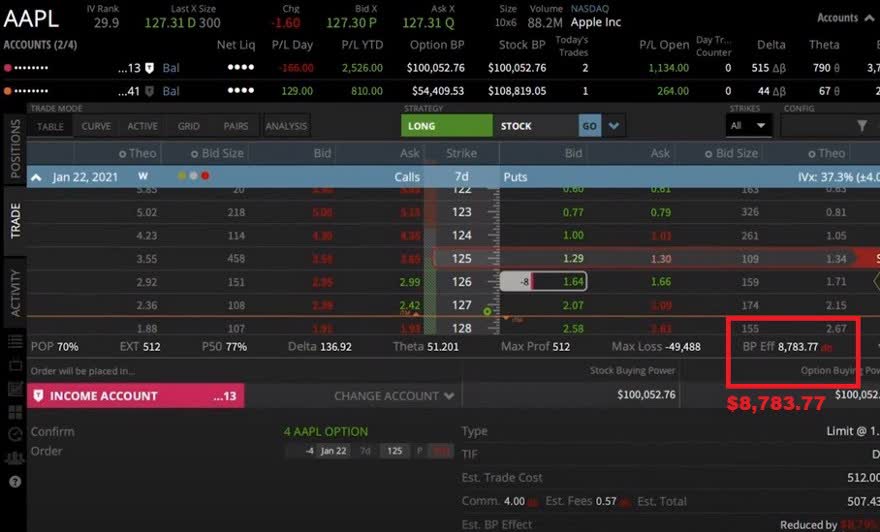The height and width of the screenshot is (532, 880).
Task: Click the shield icon on the ...41 account row
Action: [149, 91]
